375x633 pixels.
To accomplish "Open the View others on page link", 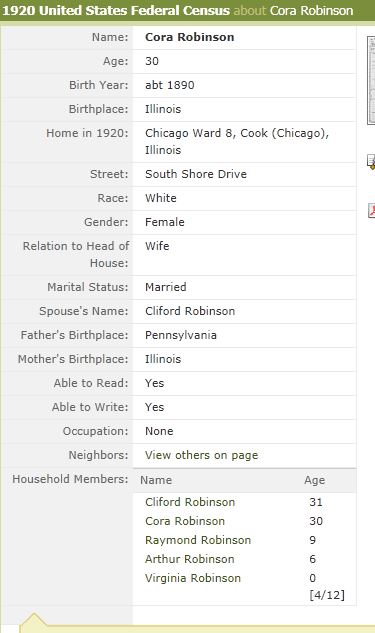I will tap(201, 455).
